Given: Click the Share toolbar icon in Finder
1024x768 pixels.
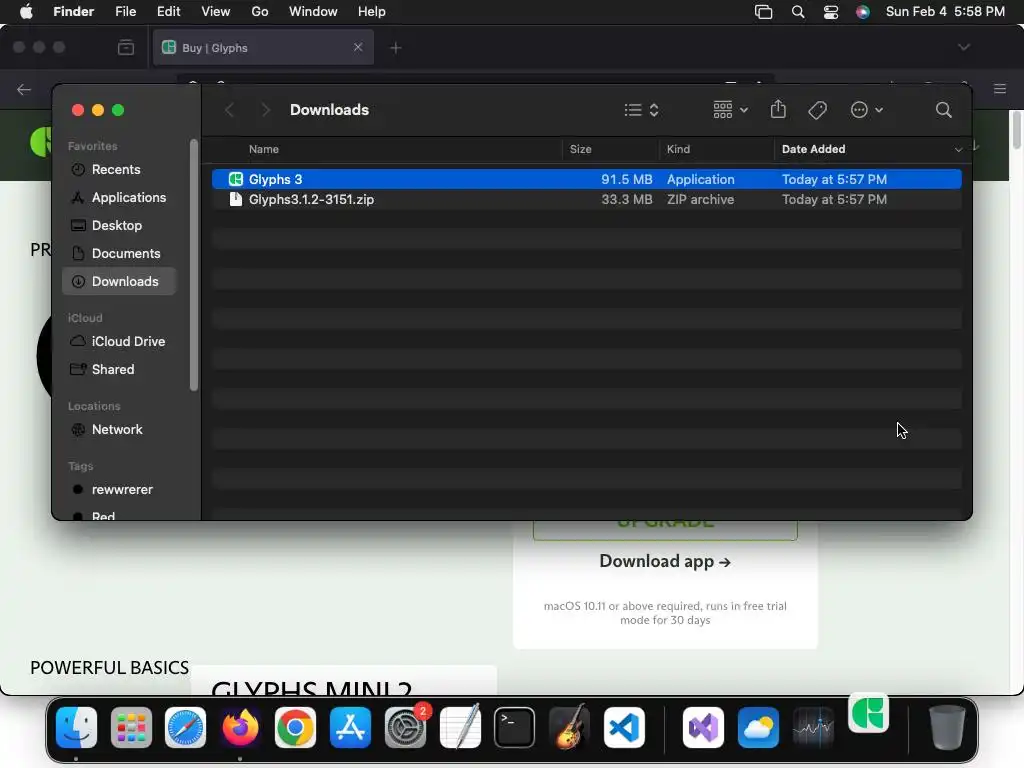Looking at the screenshot, I should pos(778,109).
